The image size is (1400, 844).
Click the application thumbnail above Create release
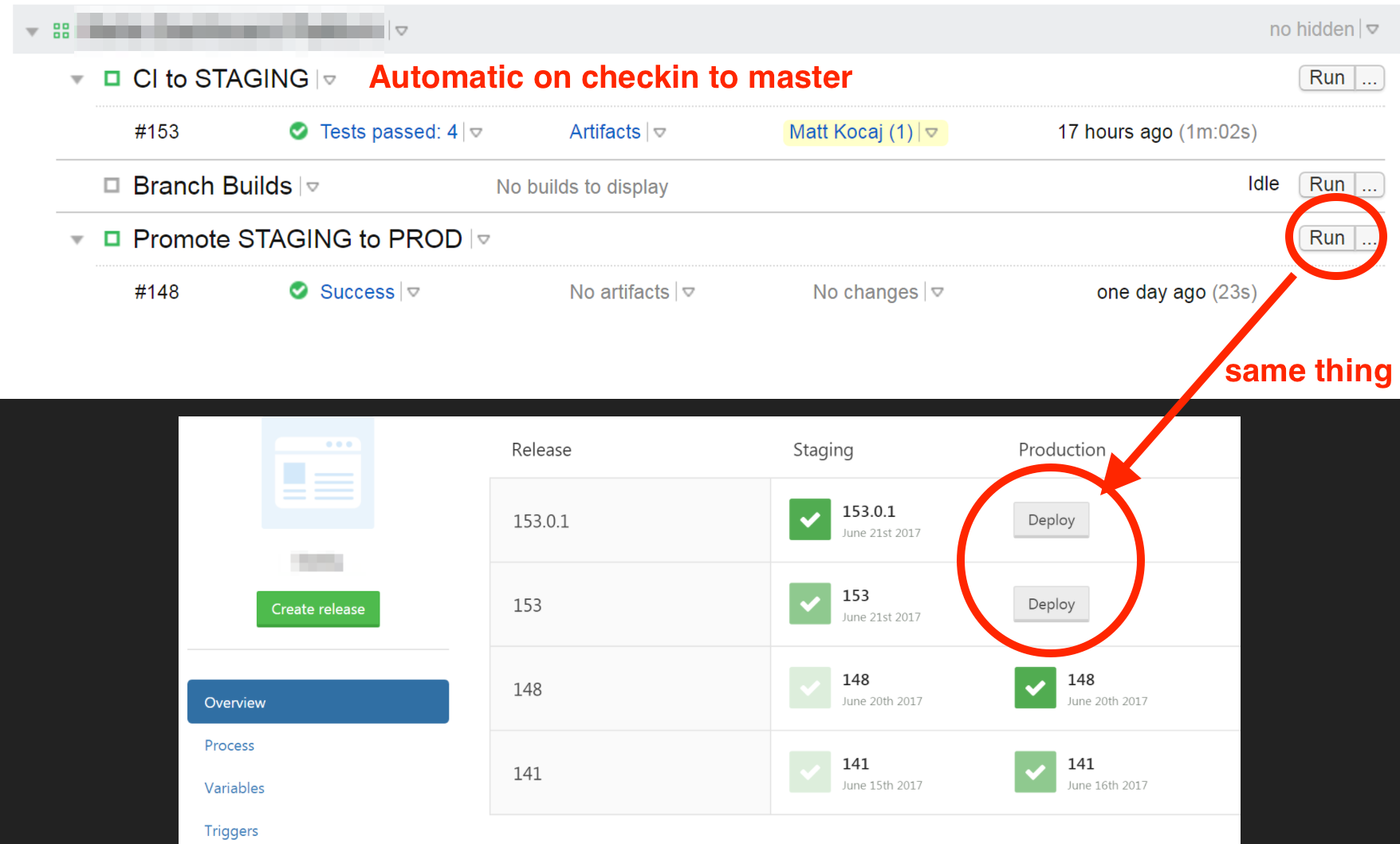[x=317, y=472]
